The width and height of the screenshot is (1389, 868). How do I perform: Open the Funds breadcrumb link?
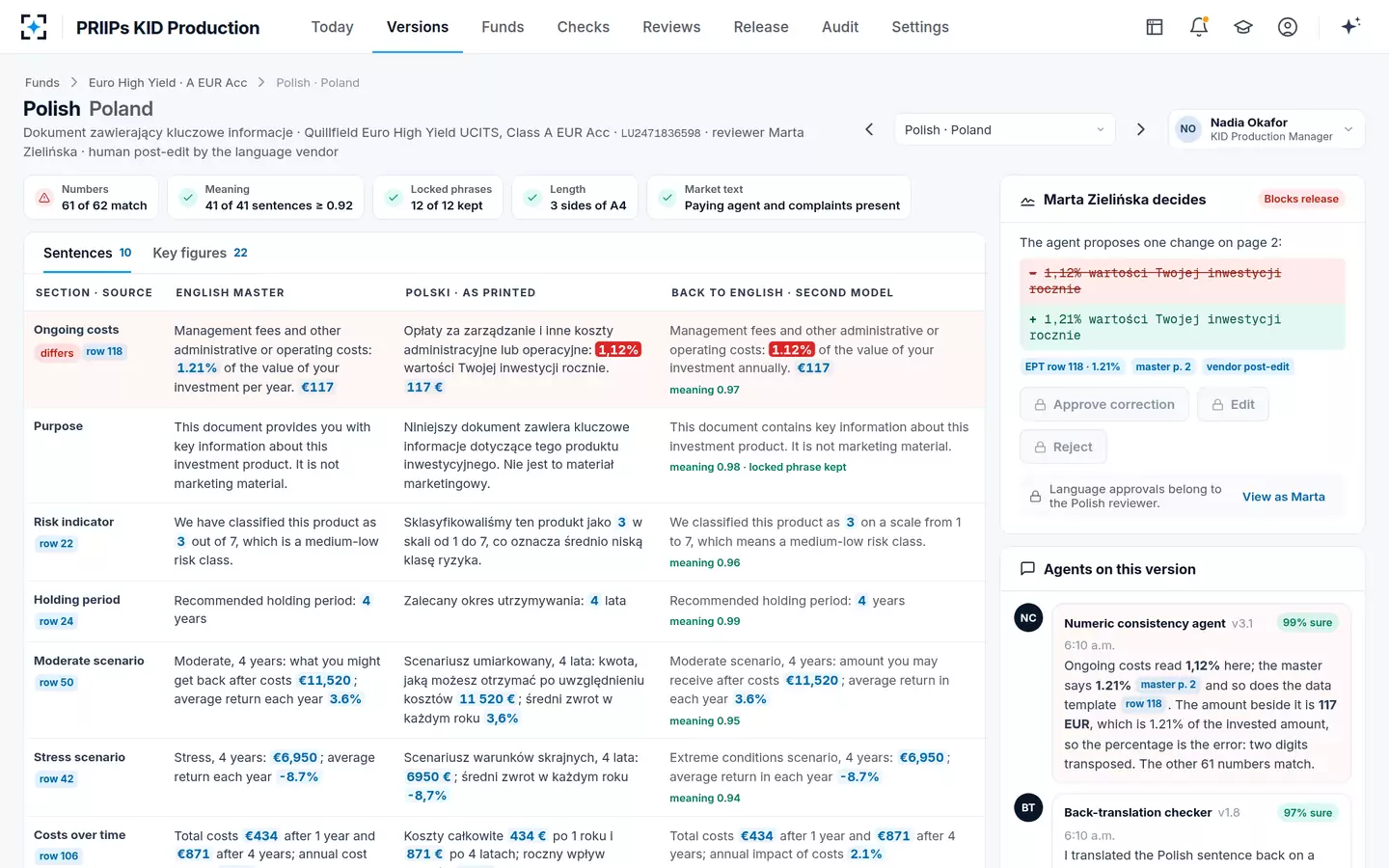click(x=42, y=83)
